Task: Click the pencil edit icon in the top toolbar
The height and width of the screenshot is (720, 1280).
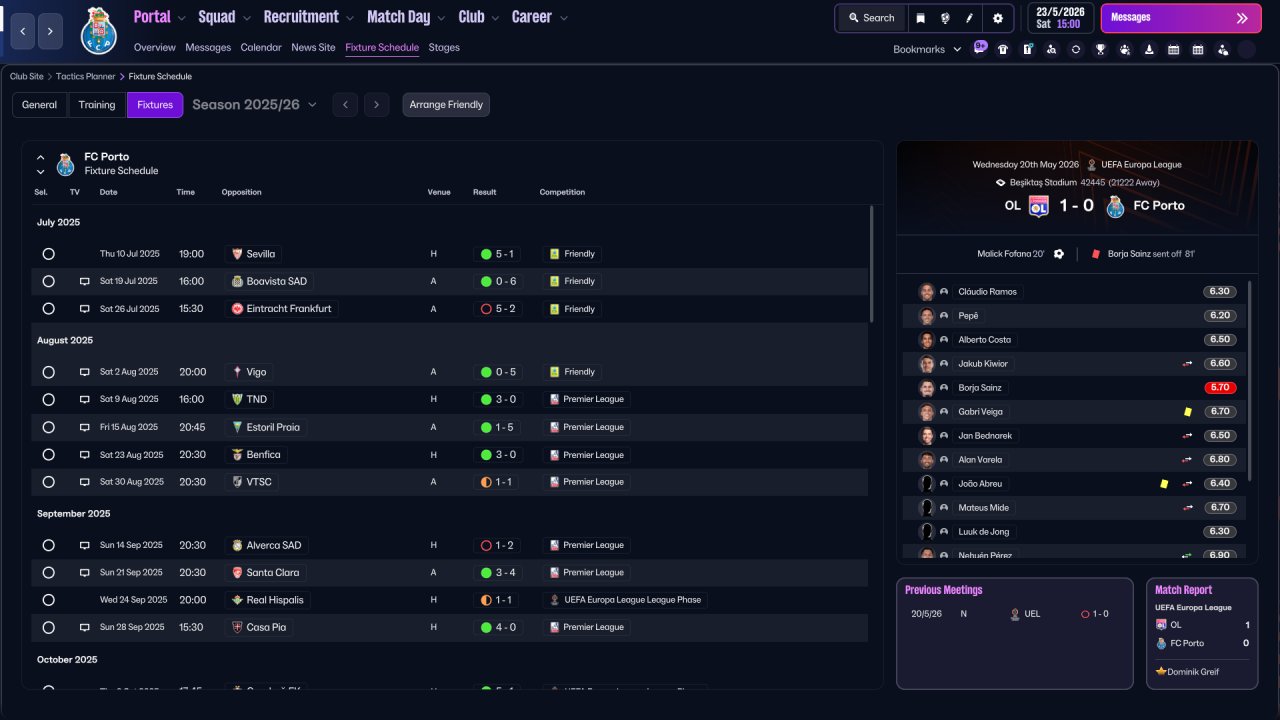Action: click(x=969, y=18)
